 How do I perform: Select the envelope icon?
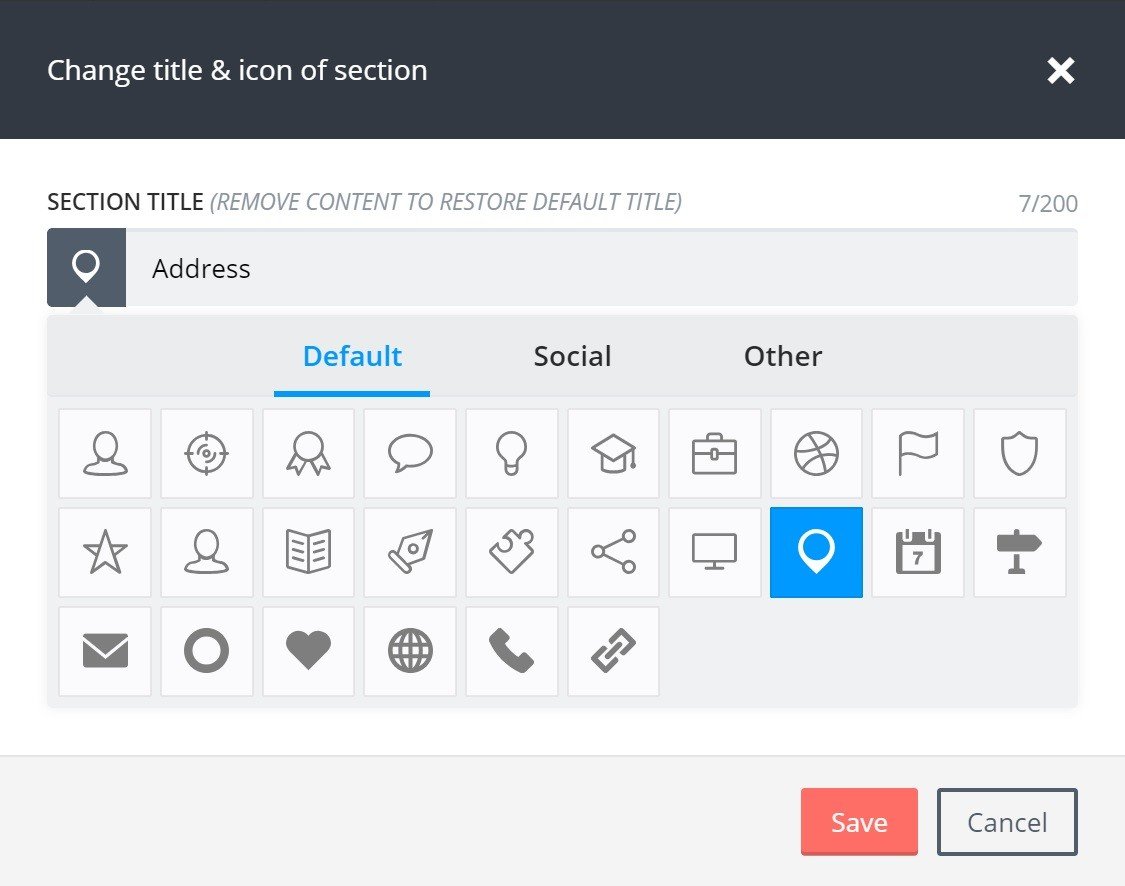(104, 651)
